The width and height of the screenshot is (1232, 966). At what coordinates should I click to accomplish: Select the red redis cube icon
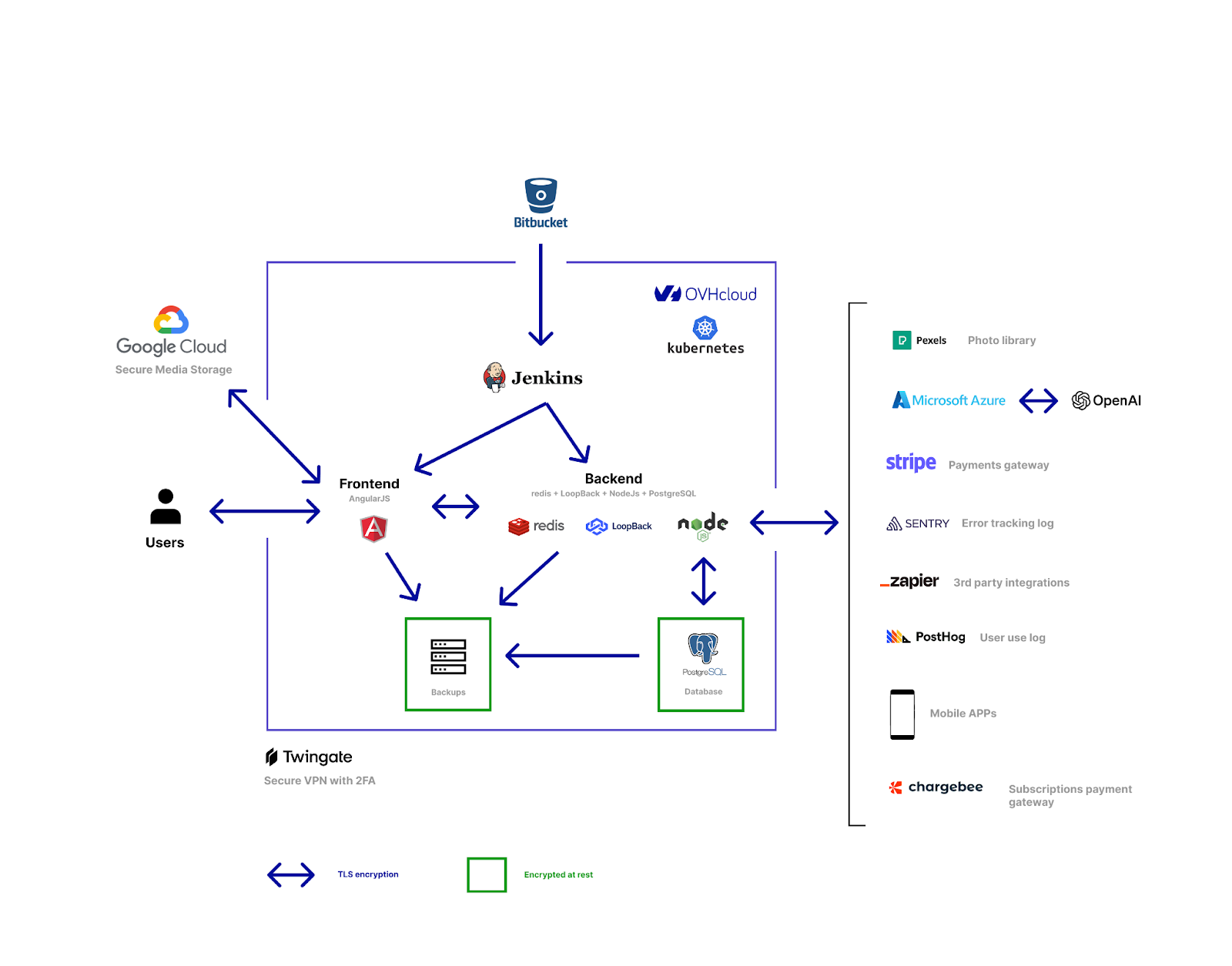click(x=519, y=526)
